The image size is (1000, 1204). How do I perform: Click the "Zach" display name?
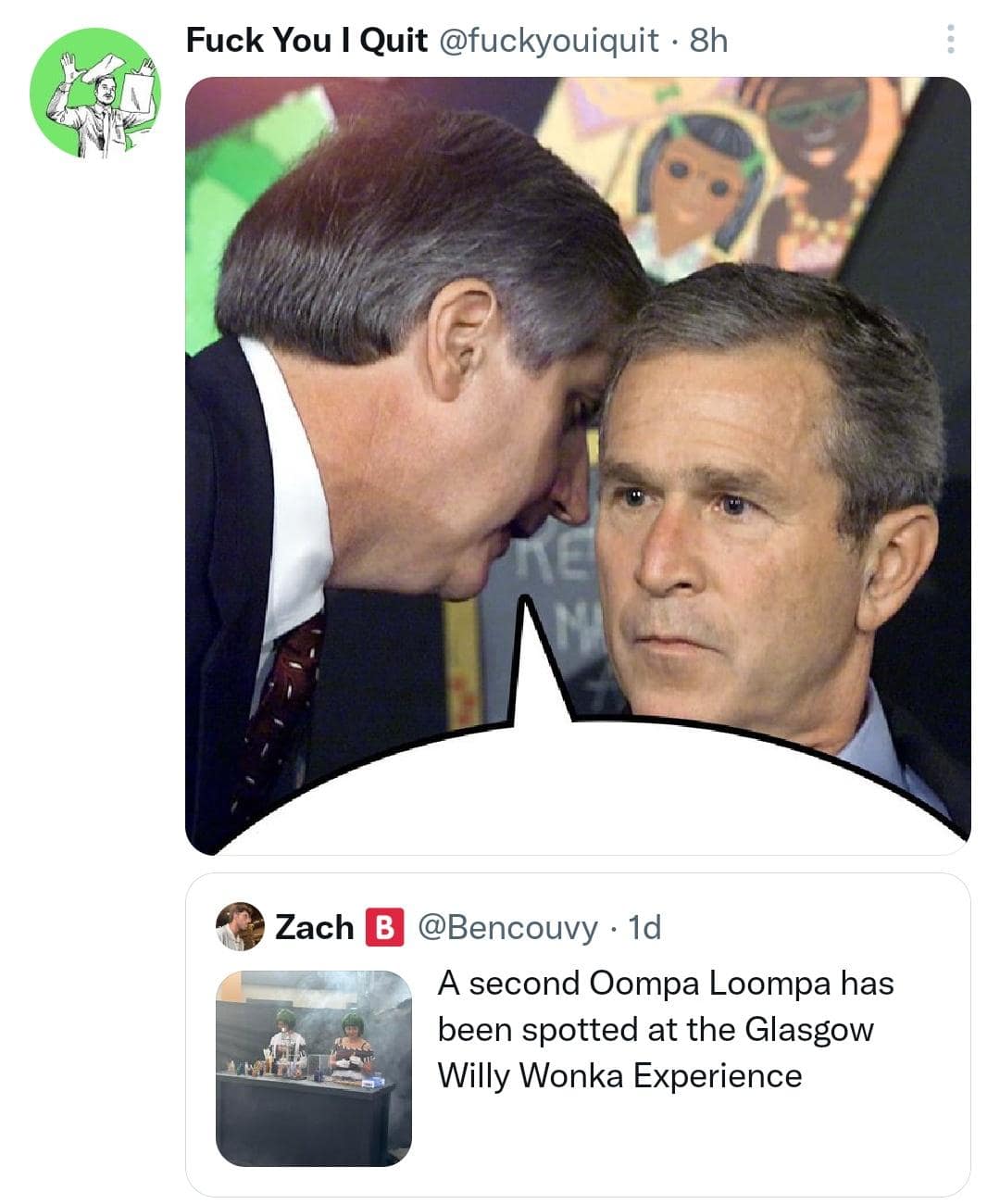pos(315,927)
